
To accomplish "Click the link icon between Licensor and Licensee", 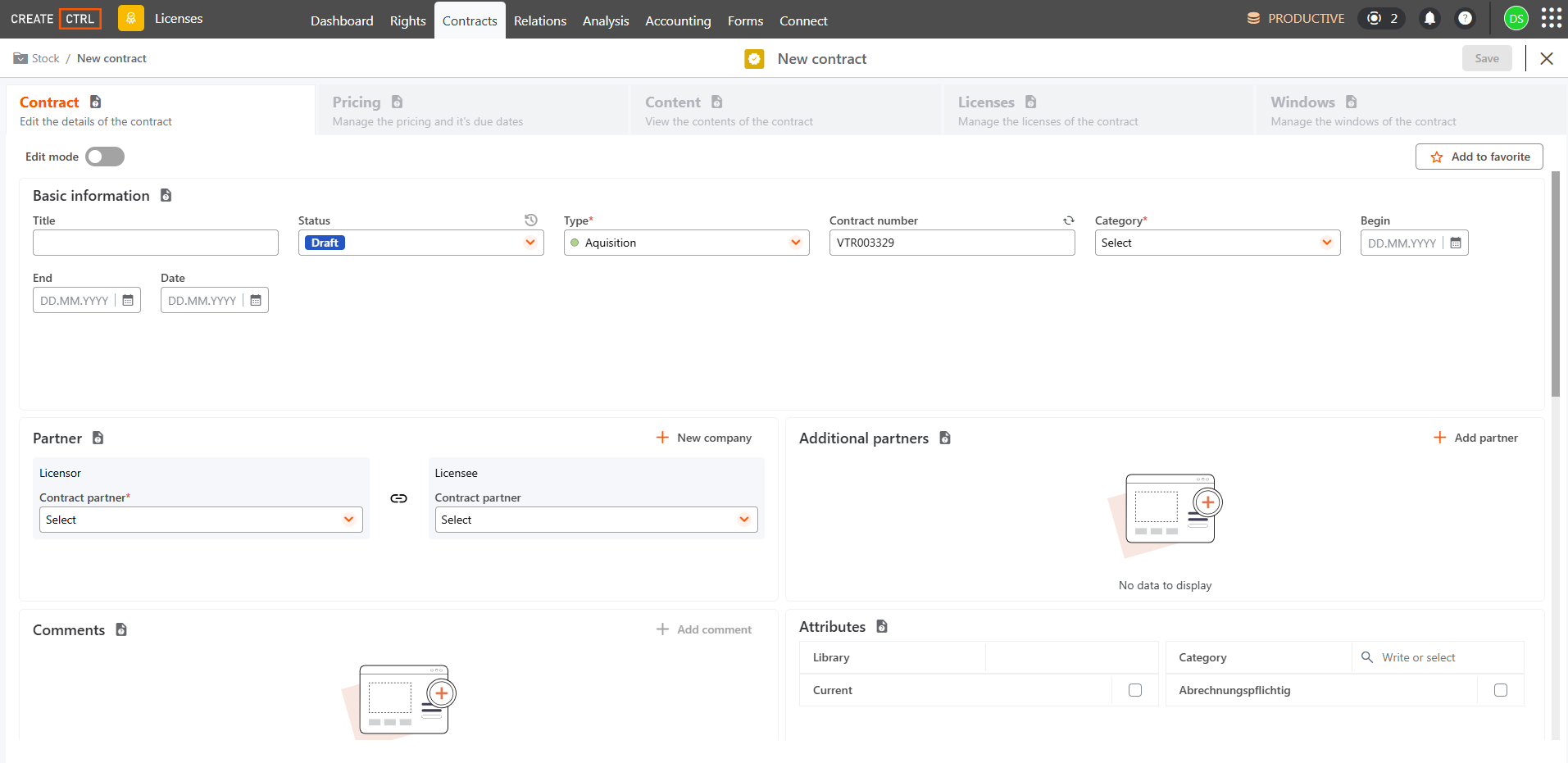I will (398, 498).
